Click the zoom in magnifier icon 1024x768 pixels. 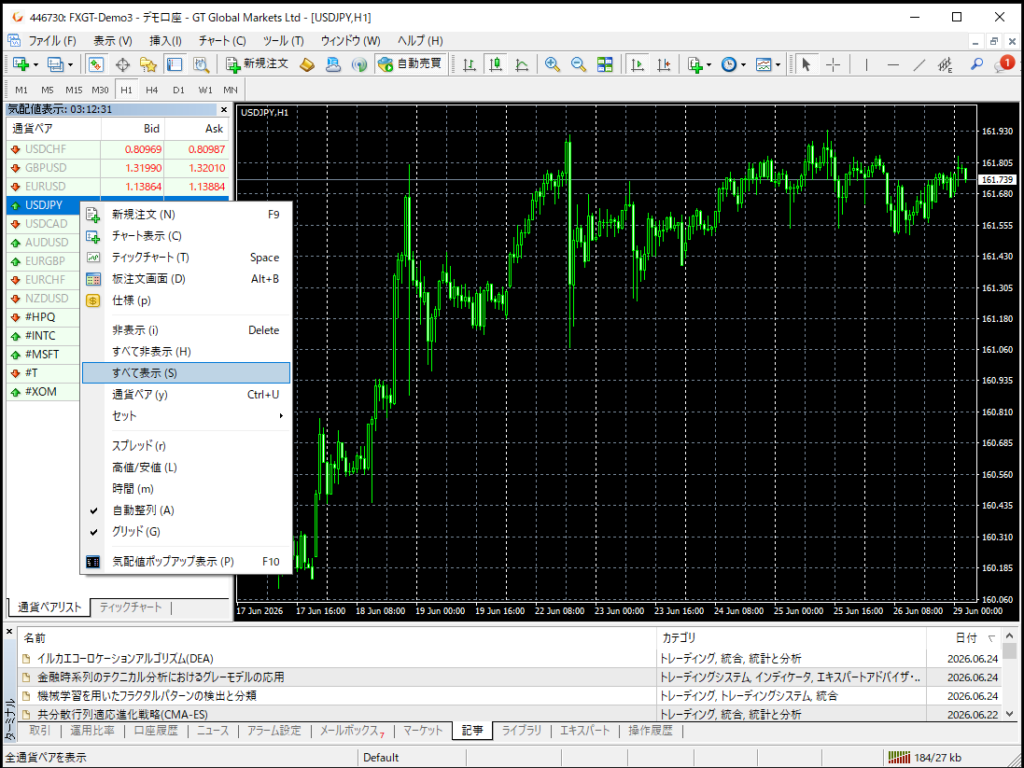[552, 64]
